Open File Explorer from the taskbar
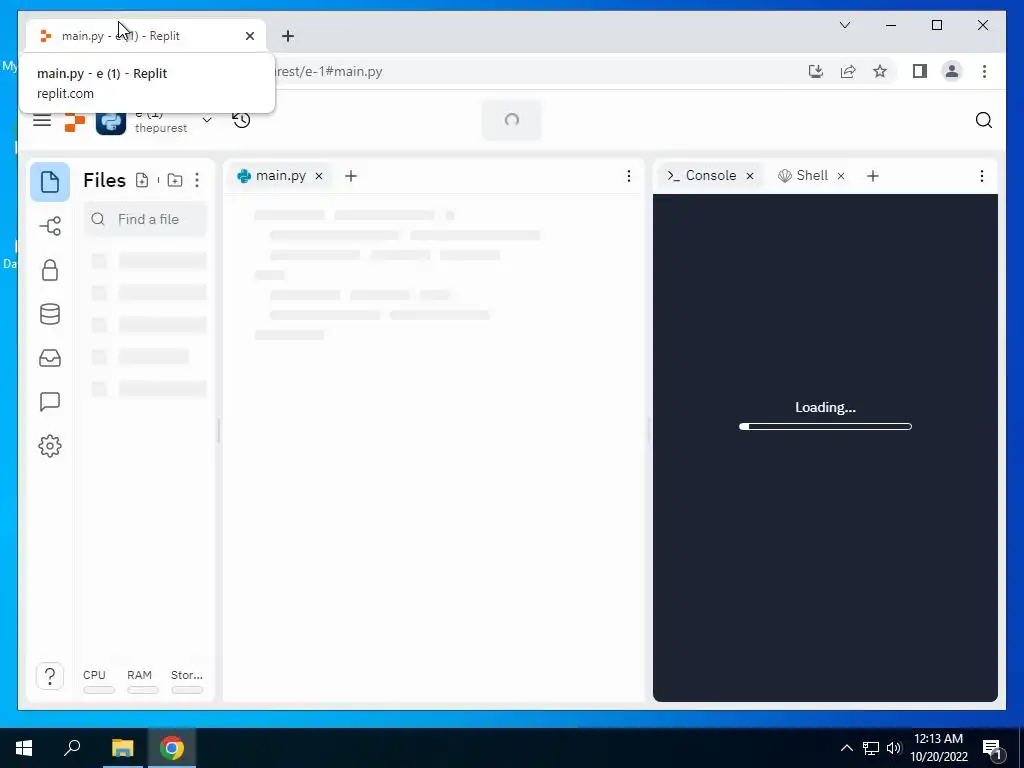The height and width of the screenshot is (768, 1024). 122,748
